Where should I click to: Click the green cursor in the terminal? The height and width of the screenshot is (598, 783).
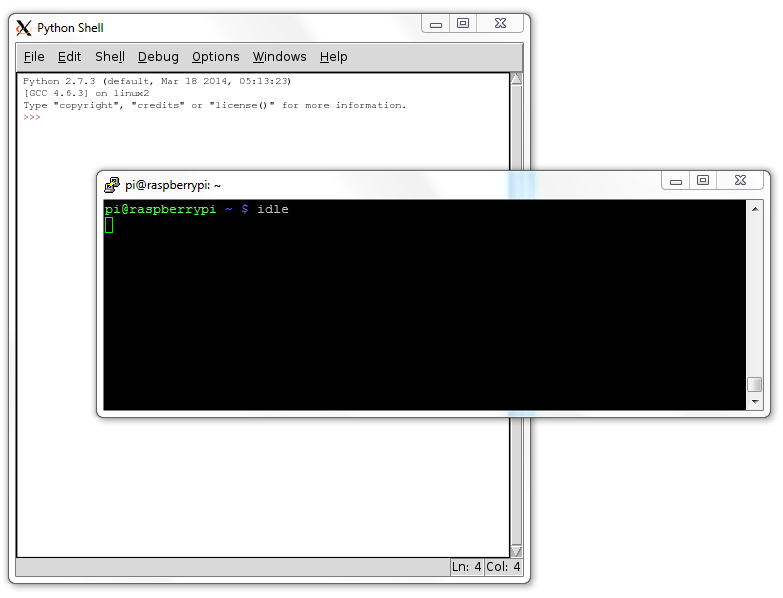(x=109, y=225)
